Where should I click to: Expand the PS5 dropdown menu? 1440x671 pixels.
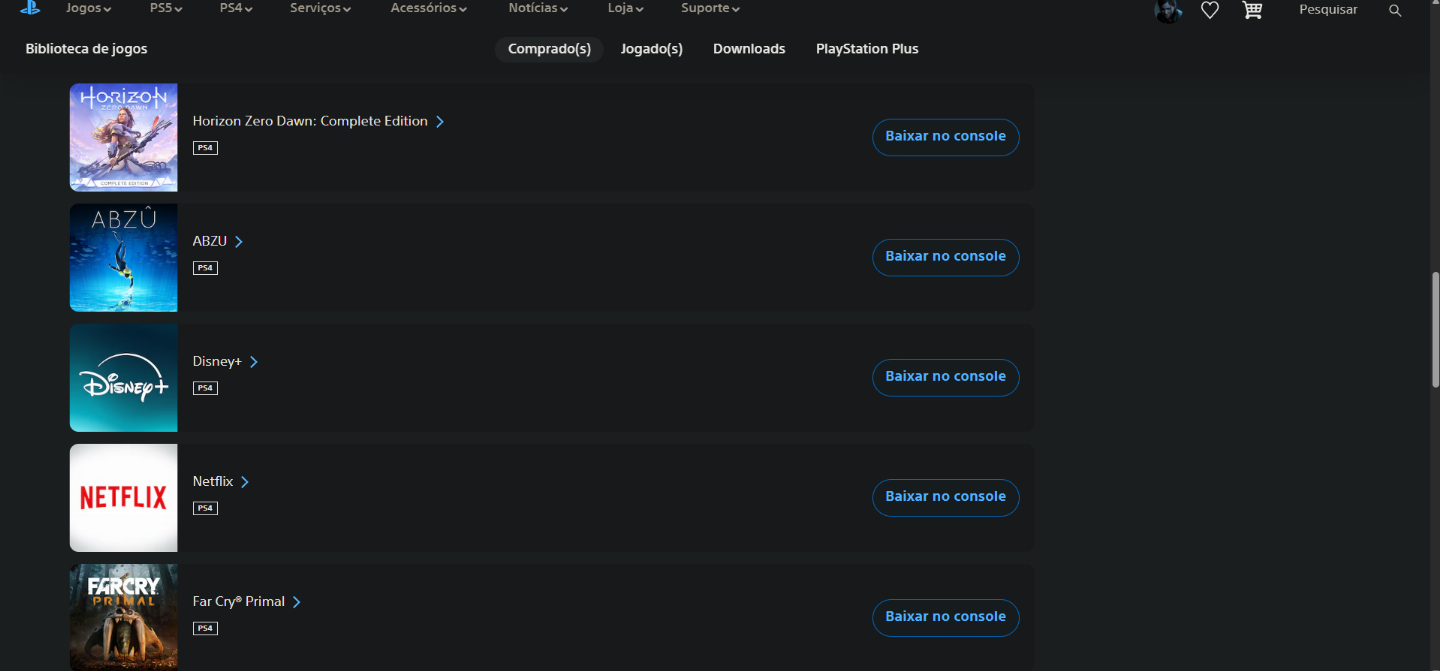coord(166,8)
